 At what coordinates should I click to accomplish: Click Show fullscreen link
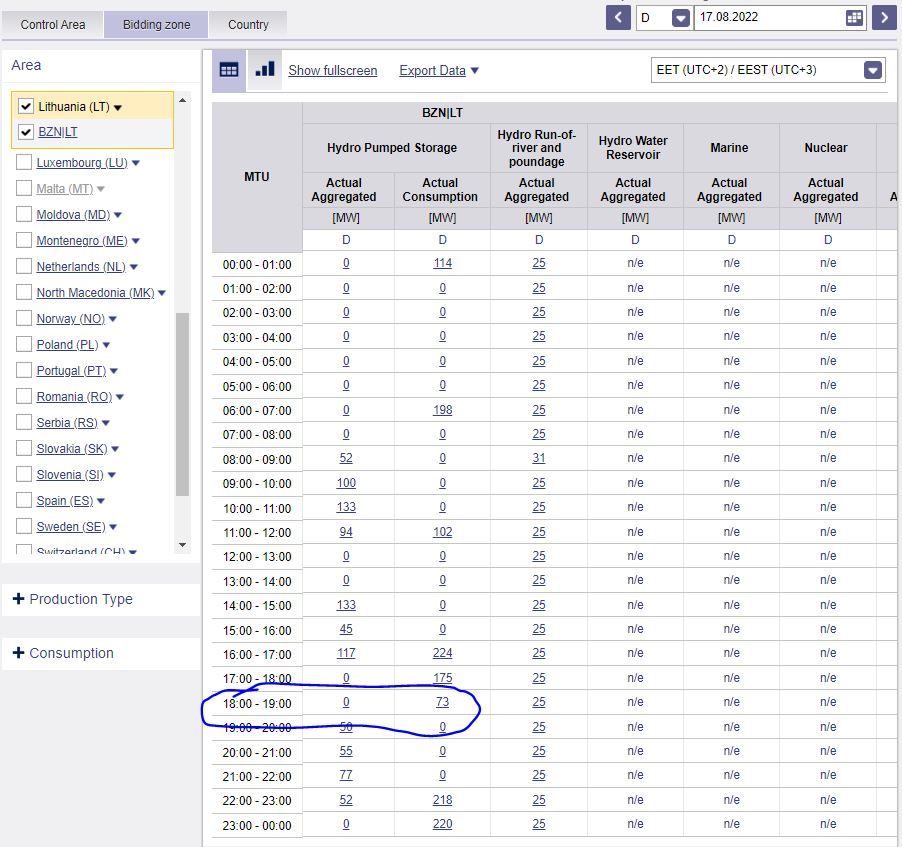click(333, 70)
